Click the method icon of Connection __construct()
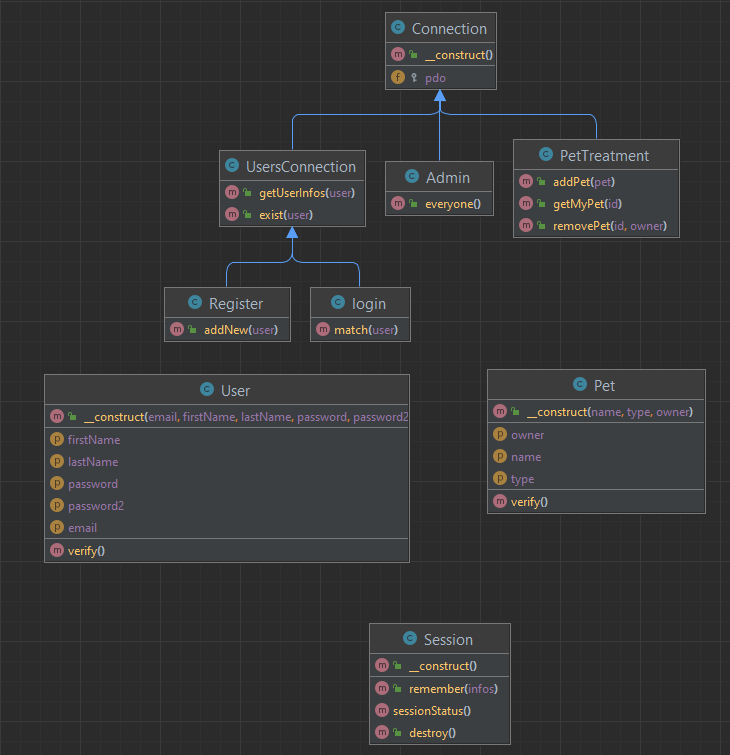This screenshot has width=730, height=755. pyautogui.click(x=398, y=54)
